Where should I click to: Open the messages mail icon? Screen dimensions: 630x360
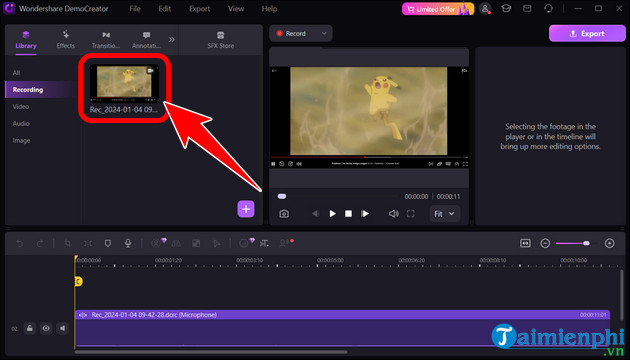point(527,8)
